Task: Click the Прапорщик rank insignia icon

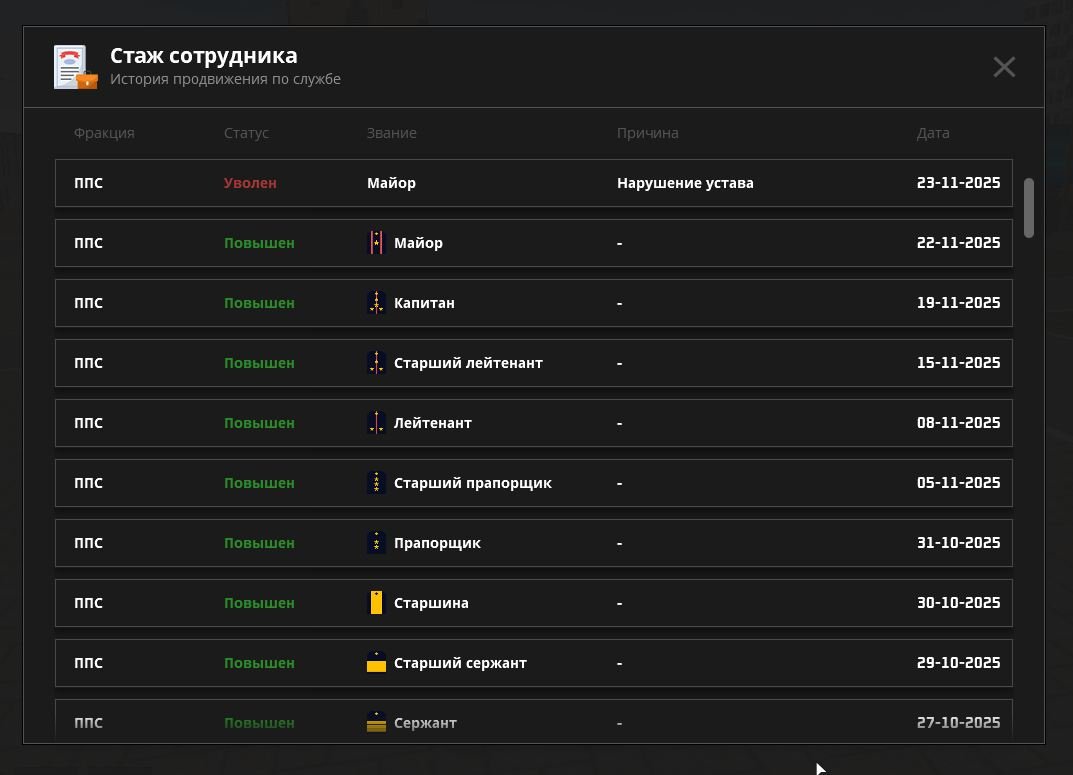Action: 376,543
